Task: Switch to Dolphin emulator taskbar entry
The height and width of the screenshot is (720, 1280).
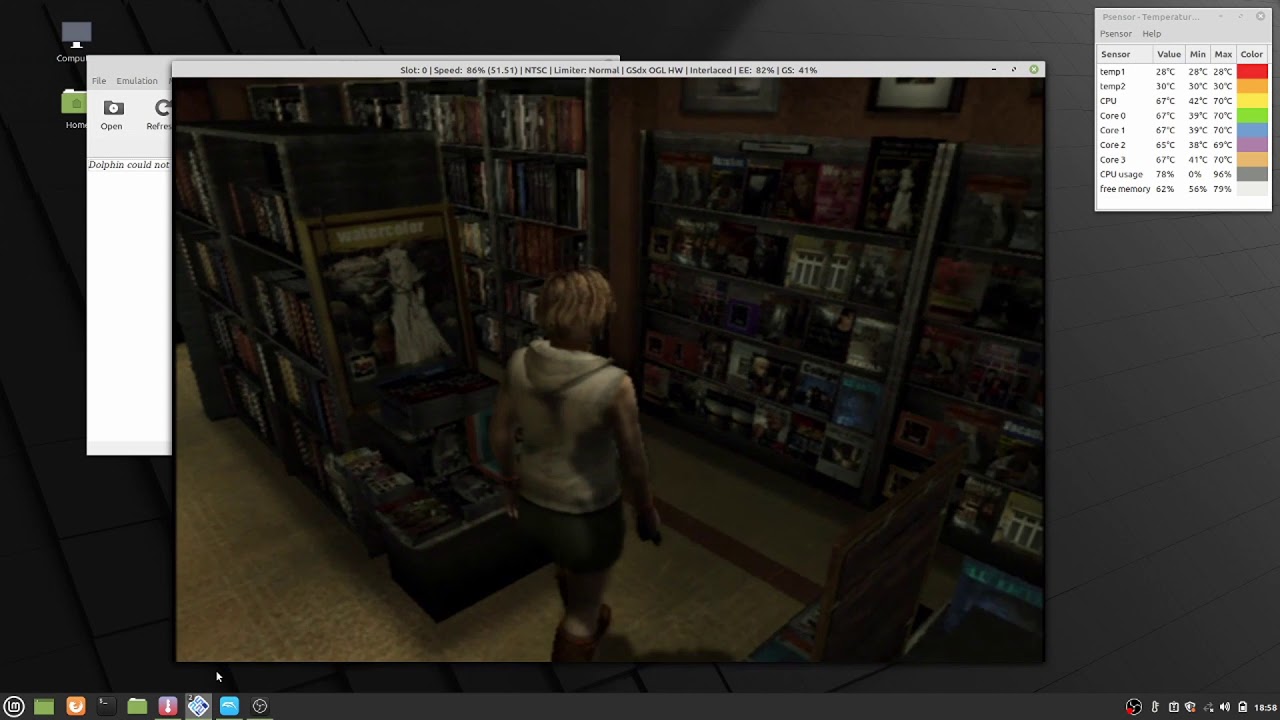Action: pyautogui.click(x=229, y=706)
